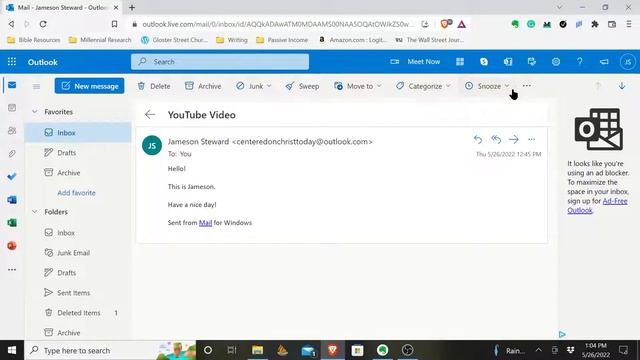The width and height of the screenshot is (640, 360).
Task: Open more actions for this message
Action: coord(531,140)
